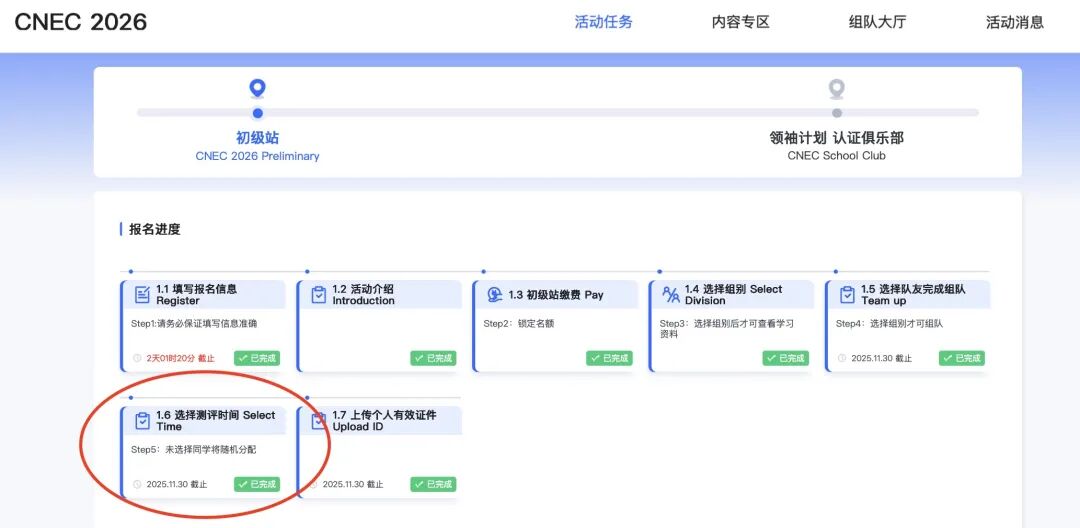
Task: Open the 1.5 选择队友完成组队 Team up title
Action: click(x=913, y=295)
